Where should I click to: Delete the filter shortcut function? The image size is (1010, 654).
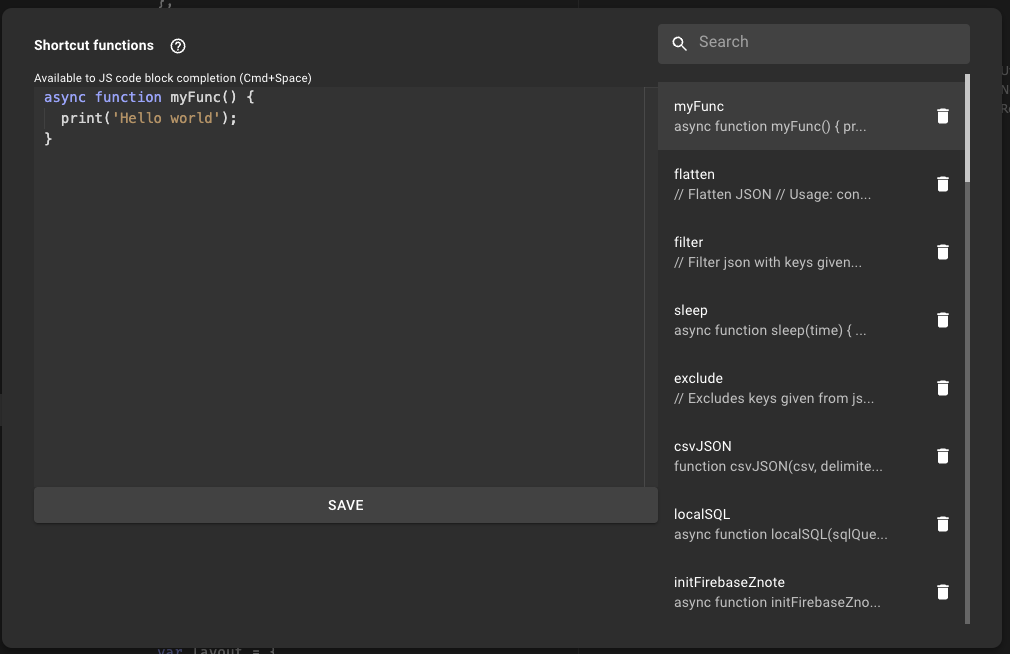click(942, 252)
